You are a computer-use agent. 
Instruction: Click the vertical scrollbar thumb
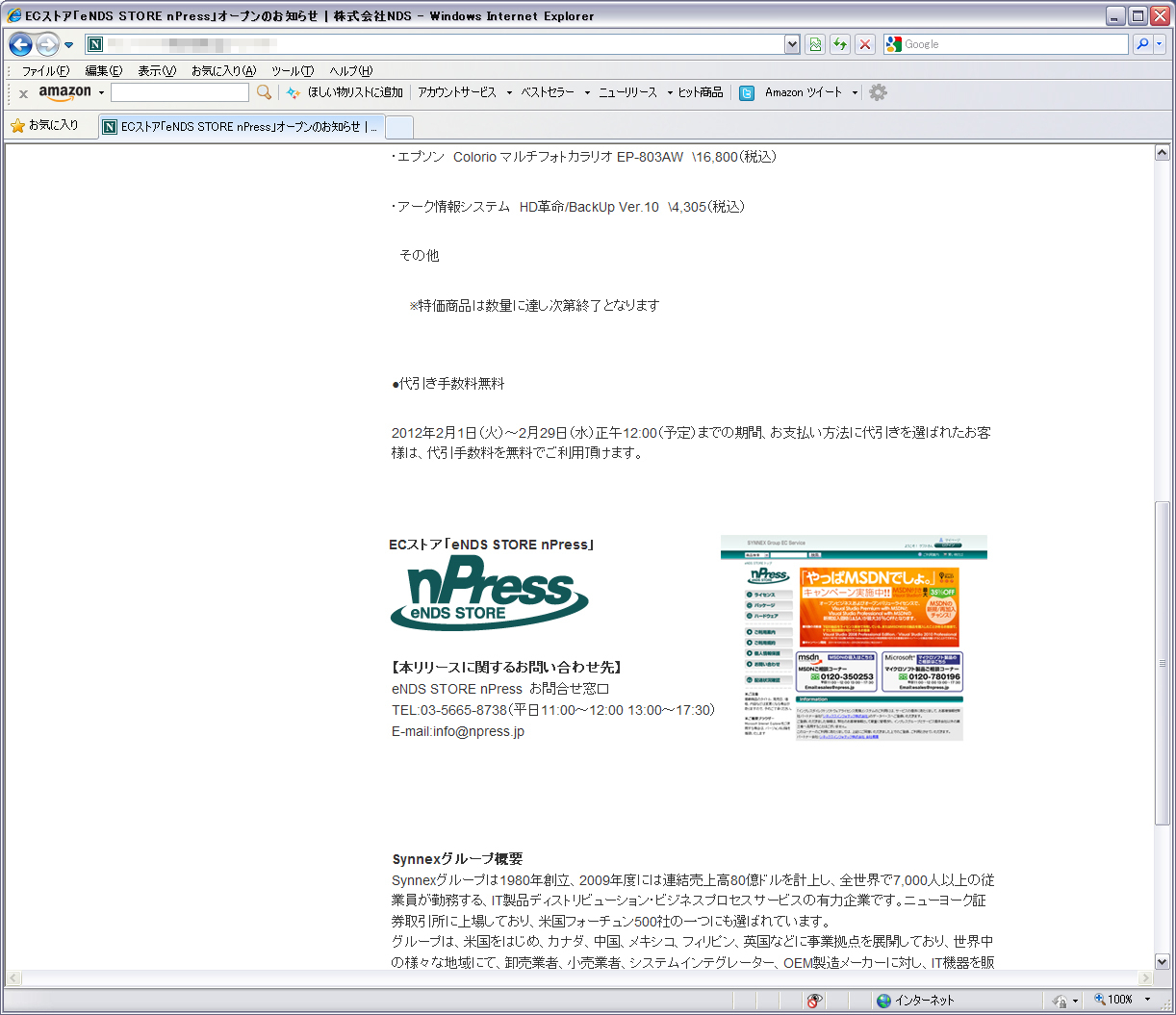[1163, 664]
